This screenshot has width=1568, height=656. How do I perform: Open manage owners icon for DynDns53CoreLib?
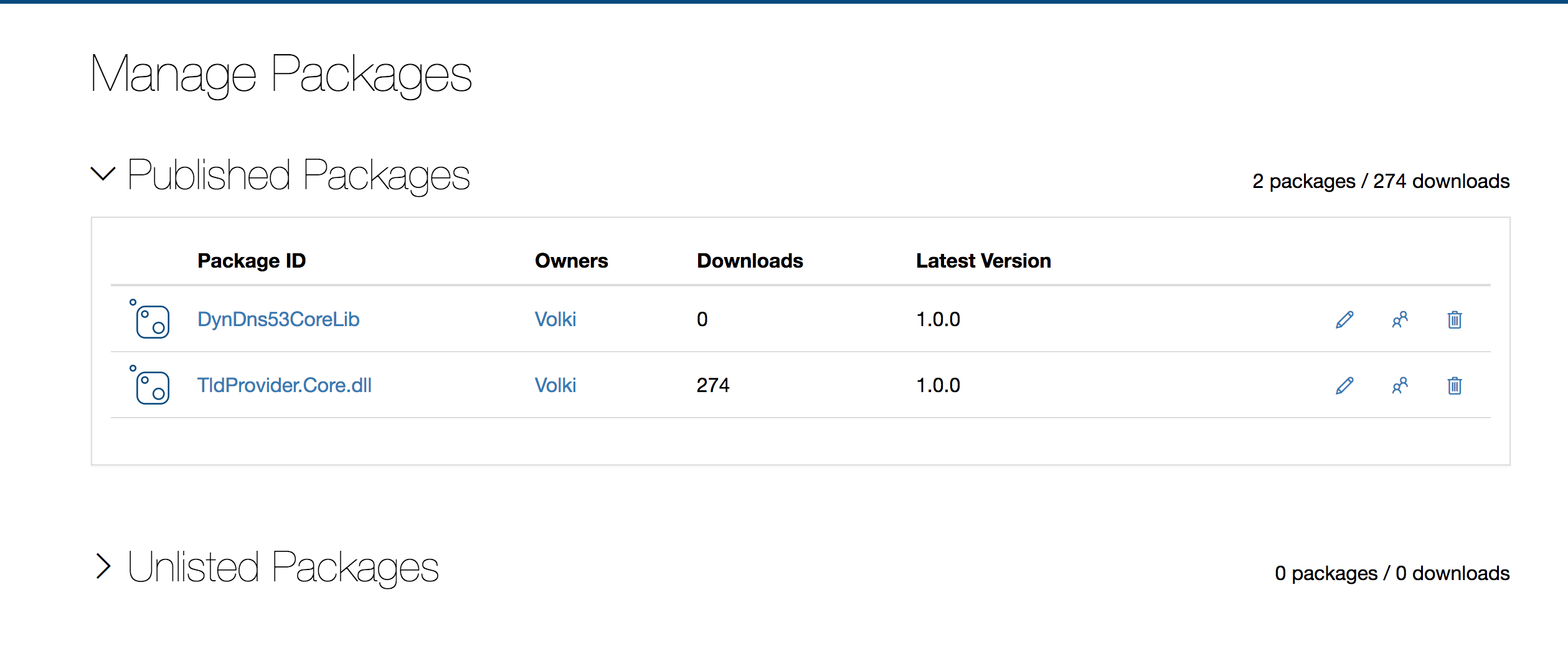coord(1400,320)
